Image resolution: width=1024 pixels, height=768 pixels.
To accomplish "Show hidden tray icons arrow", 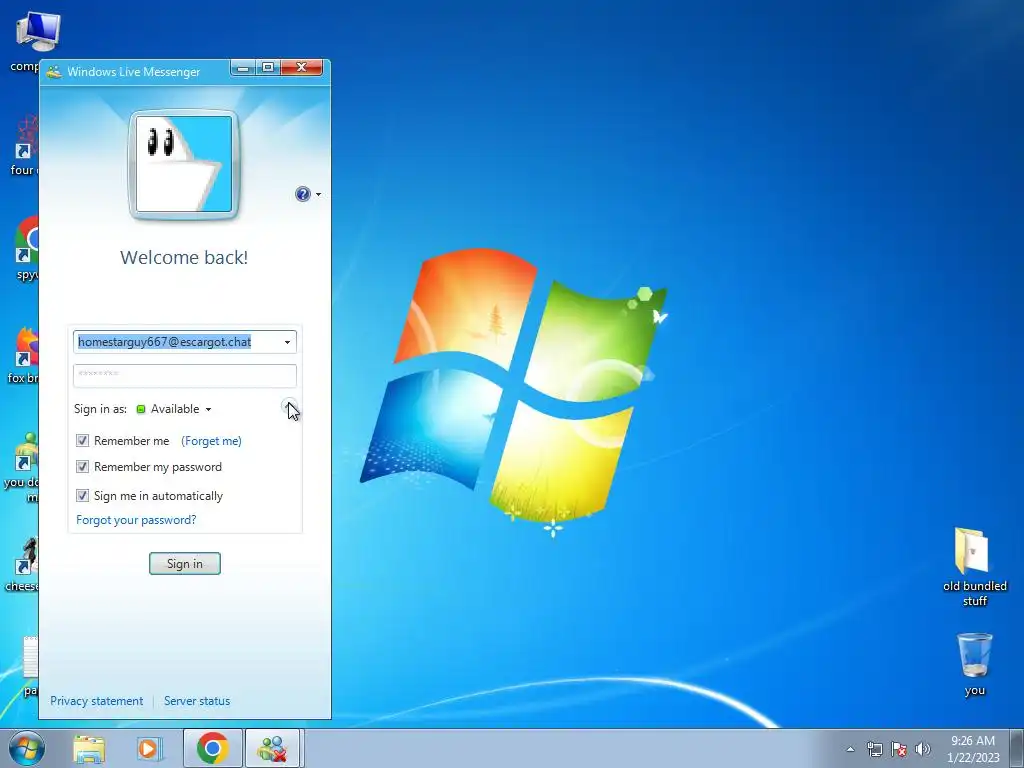I will (x=850, y=749).
